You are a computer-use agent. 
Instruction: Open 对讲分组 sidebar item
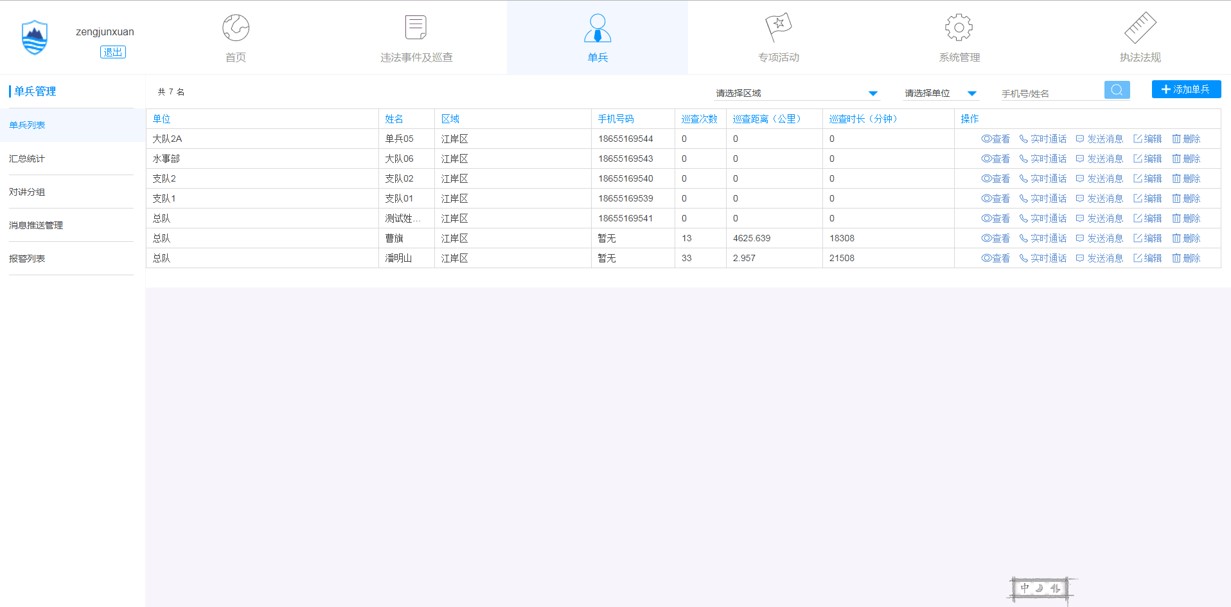tap(27, 192)
